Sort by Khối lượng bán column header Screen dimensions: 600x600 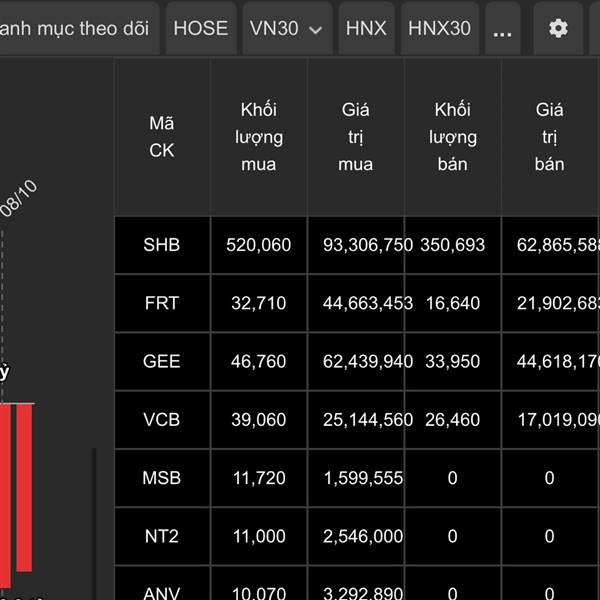[453, 137]
